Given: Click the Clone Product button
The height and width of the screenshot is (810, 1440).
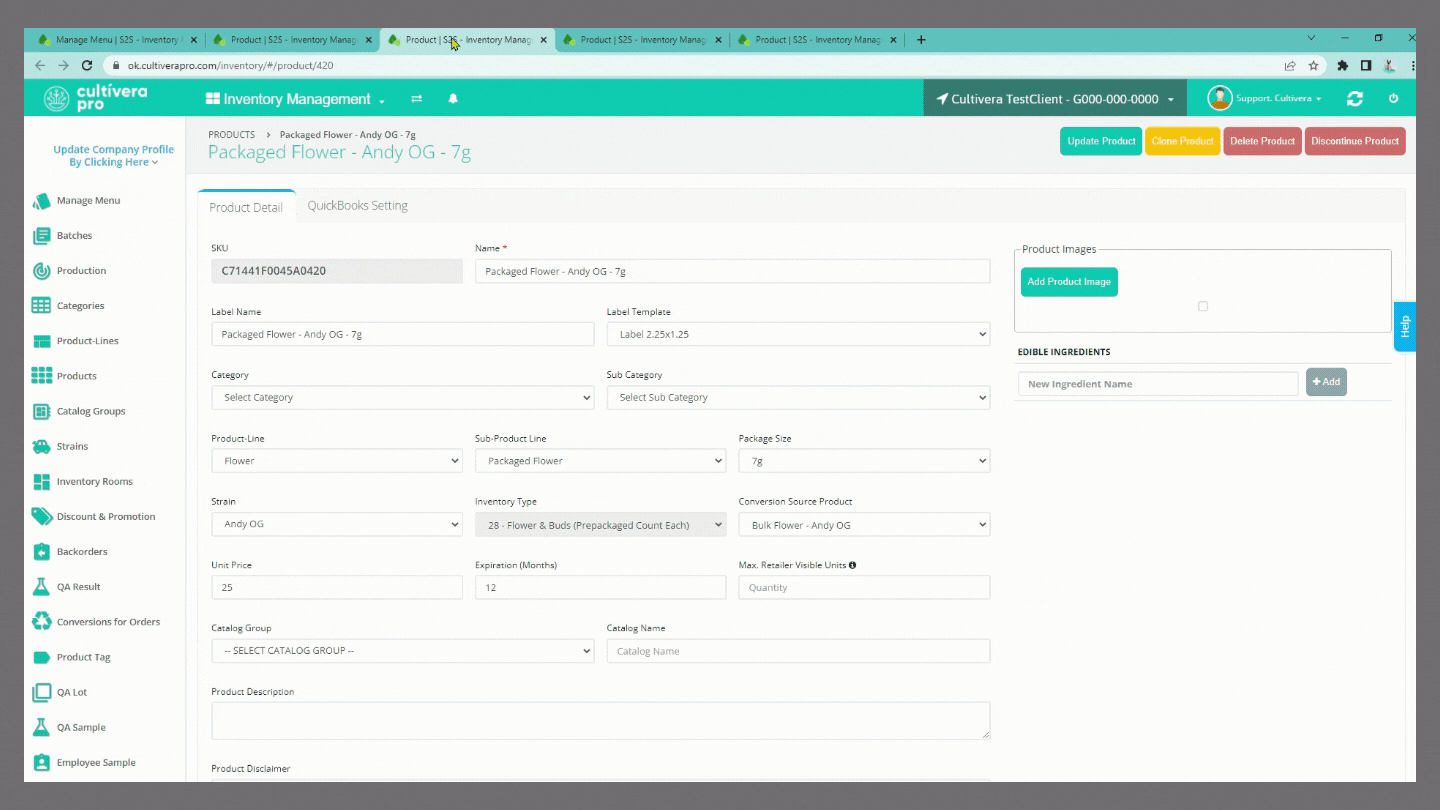Looking at the screenshot, I should (1183, 141).
